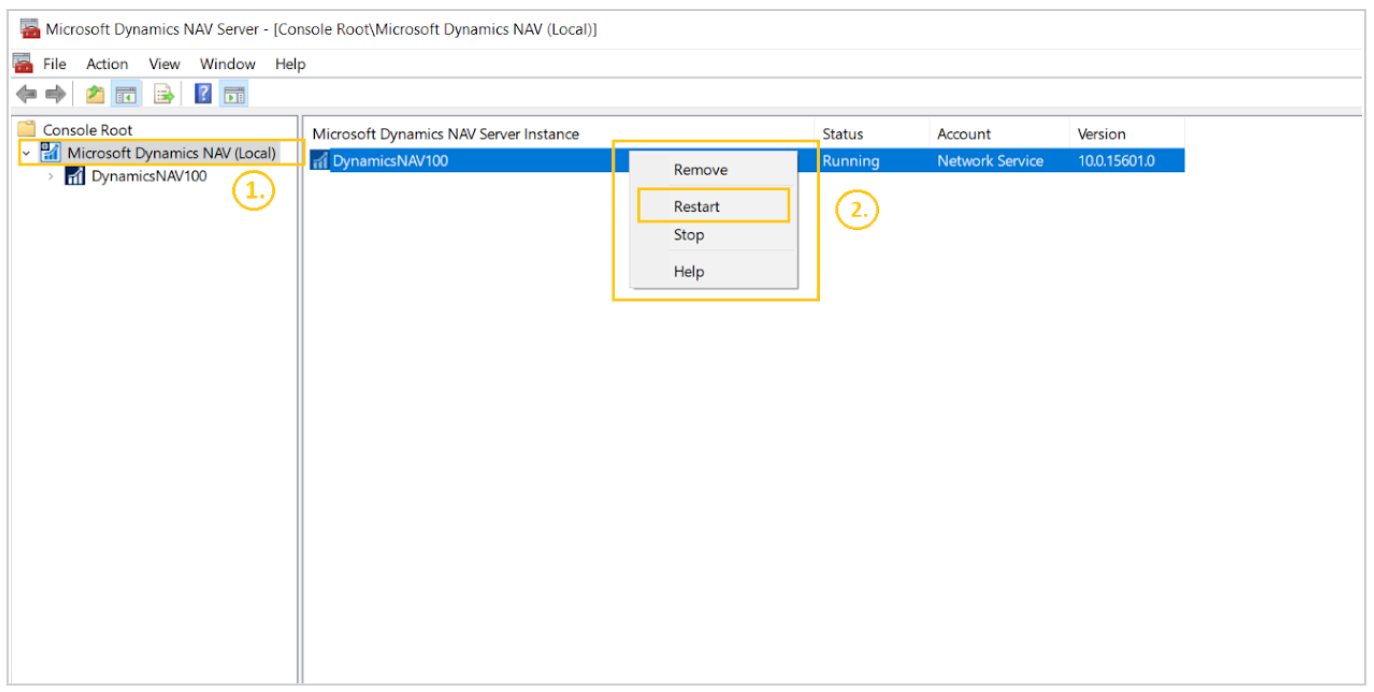The height and width of the screenshot is (692, 1374).
Task: Click the Up One Level folder icon
Action: [x=93, y=93]
